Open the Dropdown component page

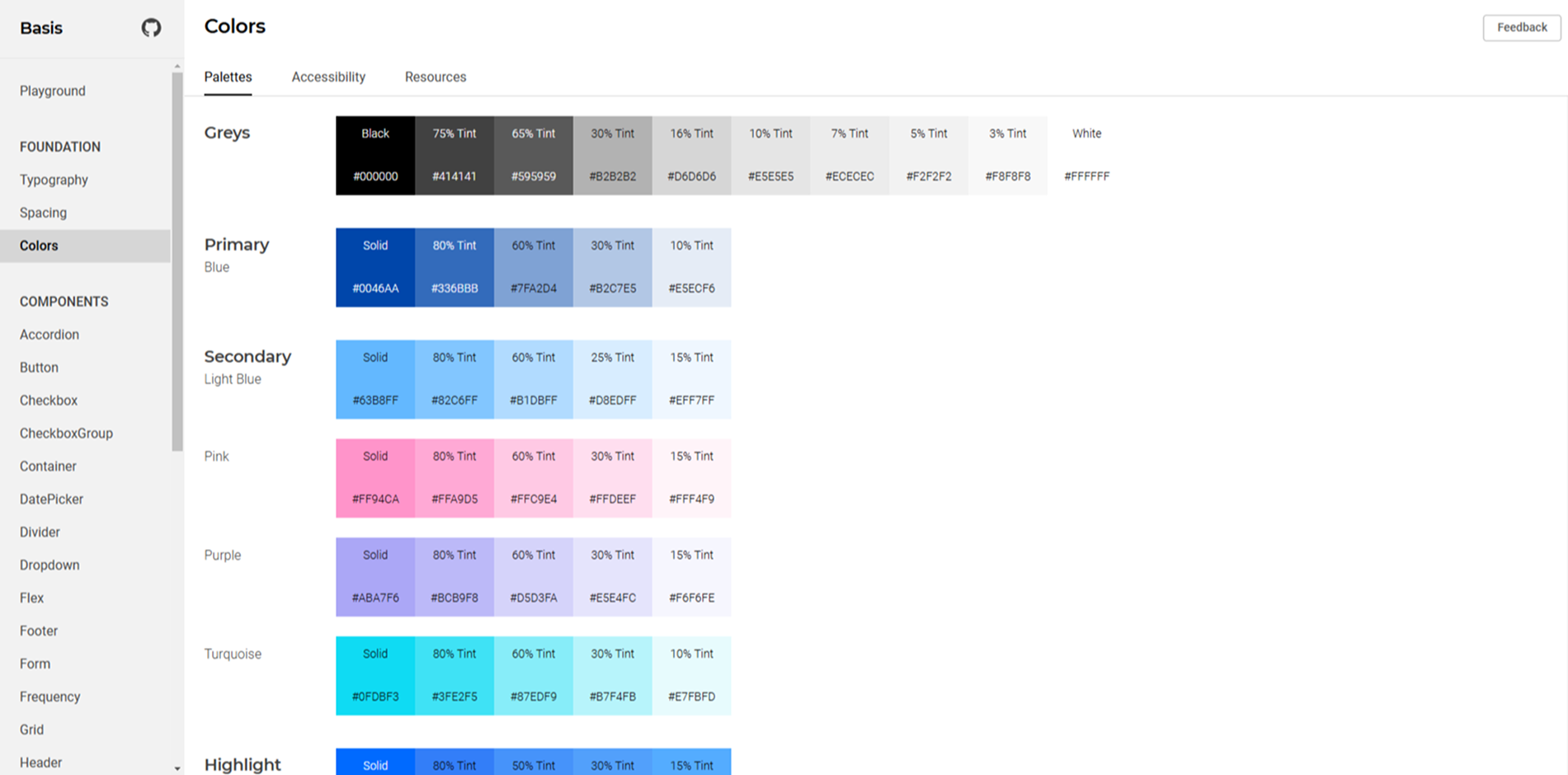point(49,566)
